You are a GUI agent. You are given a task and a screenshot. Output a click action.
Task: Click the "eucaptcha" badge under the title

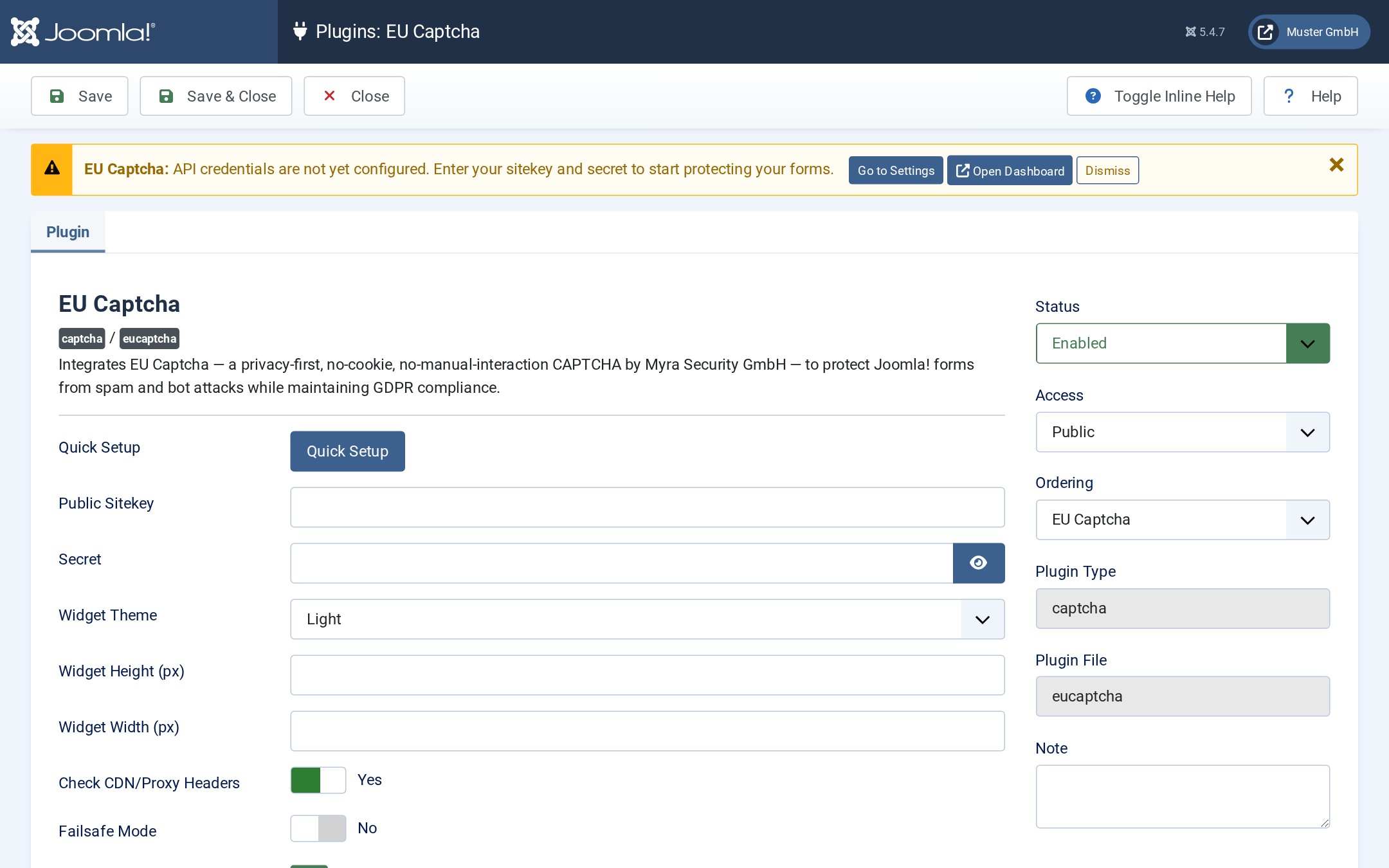(149, 339)
